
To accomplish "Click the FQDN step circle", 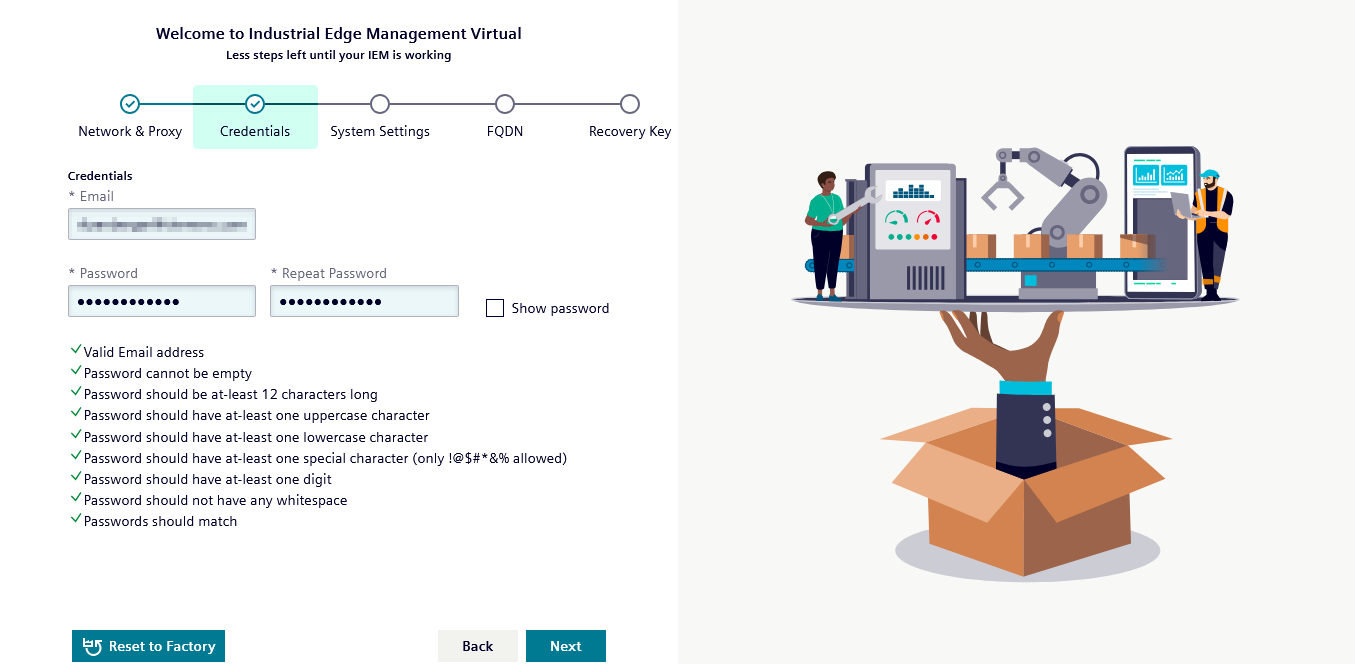I will coord(505,104).
